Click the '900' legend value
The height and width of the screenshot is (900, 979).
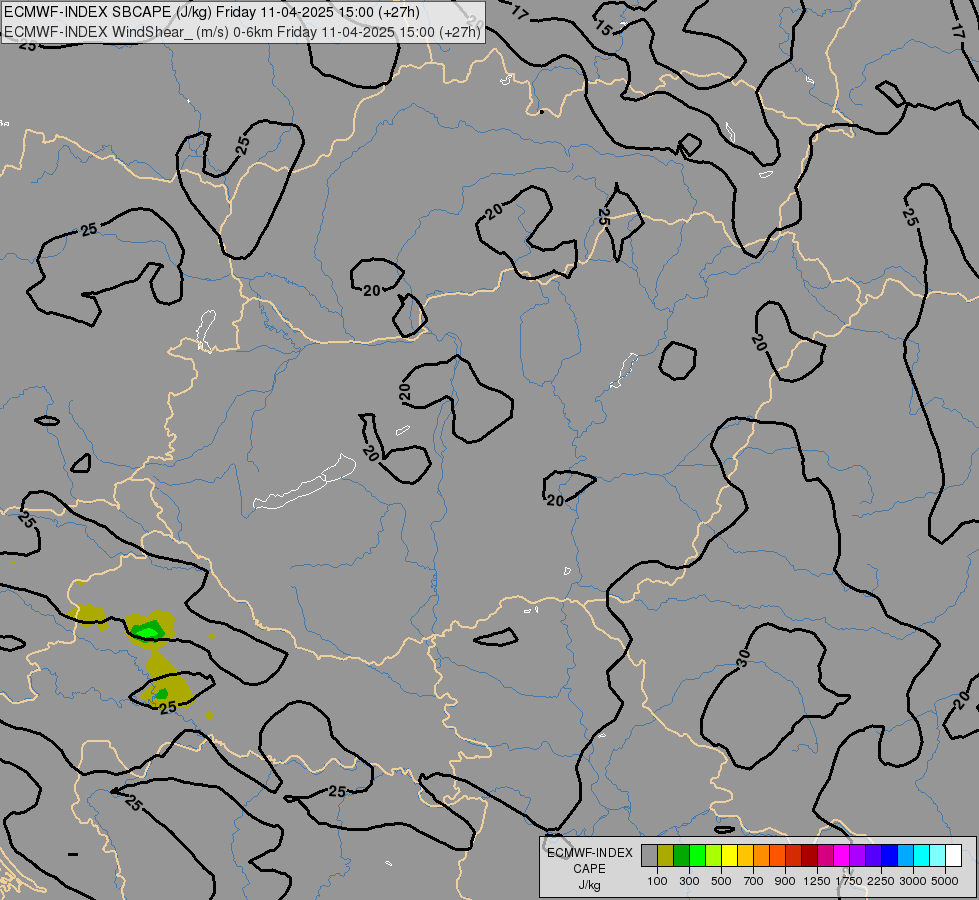pyautogui.click(x=785, y=881)
